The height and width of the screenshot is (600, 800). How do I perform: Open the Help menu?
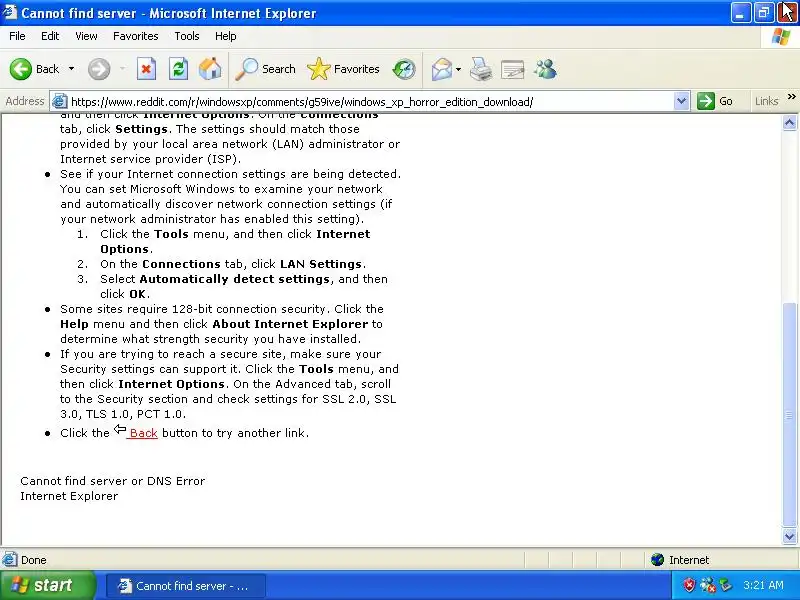(x=226, y=36)
